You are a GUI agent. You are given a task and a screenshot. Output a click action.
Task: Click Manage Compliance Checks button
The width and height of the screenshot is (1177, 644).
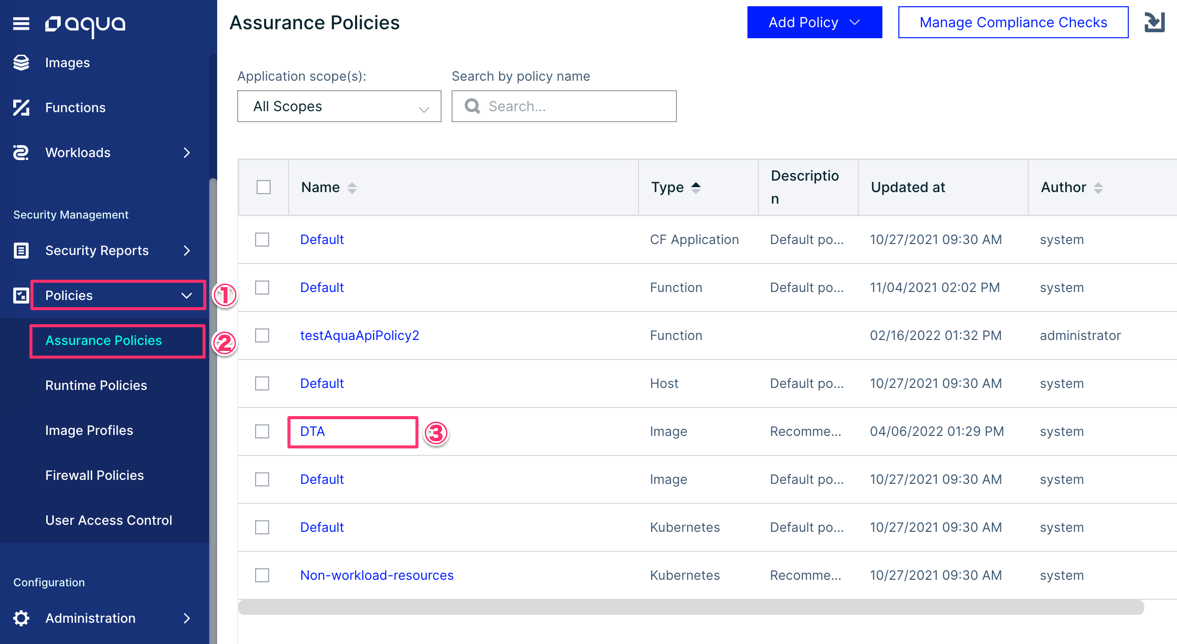pos(1013,22)
